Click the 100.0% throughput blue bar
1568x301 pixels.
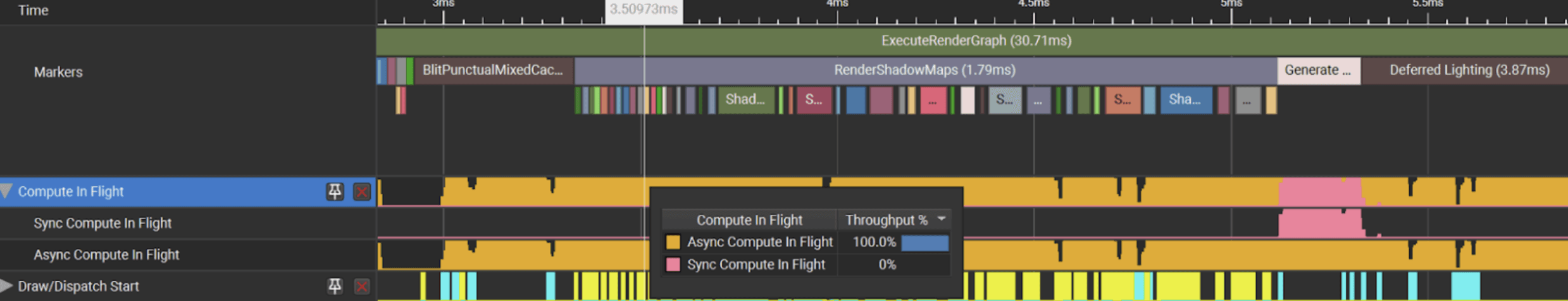pos(924,242)
